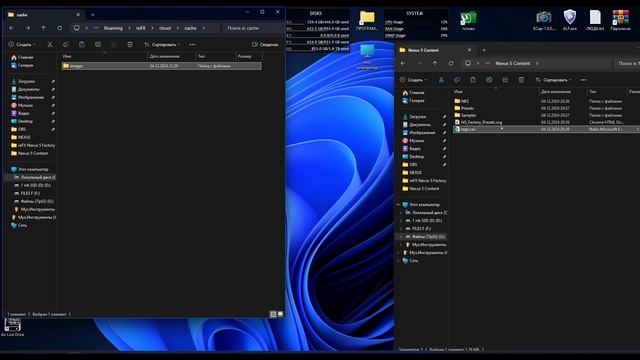This screenshot has width=640, height=360.
Task: Refresh the cache window
Action: [60, 28]
